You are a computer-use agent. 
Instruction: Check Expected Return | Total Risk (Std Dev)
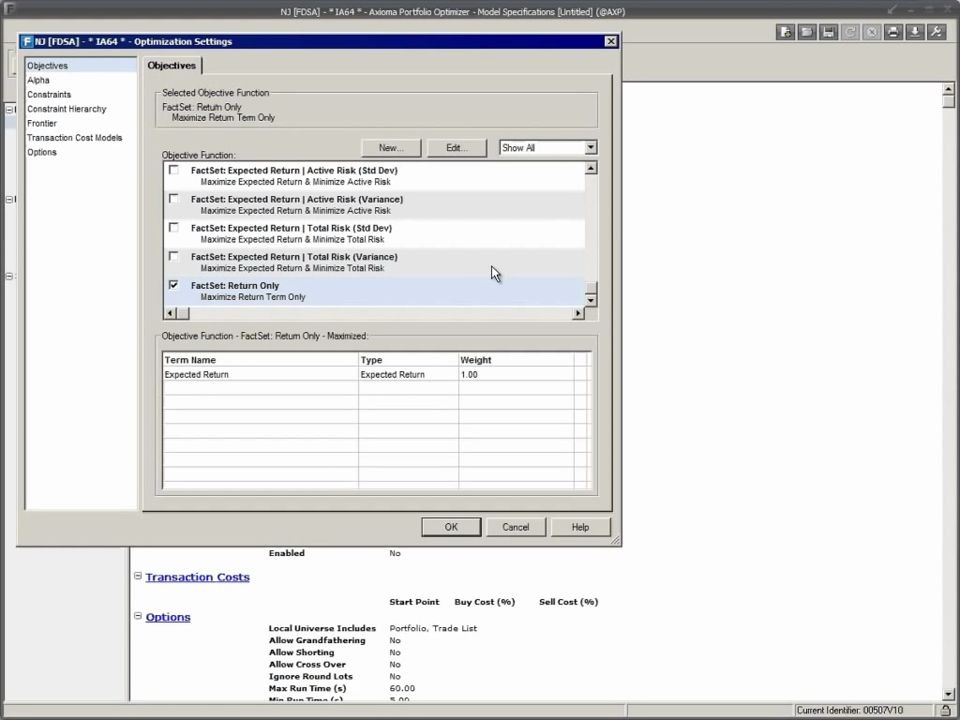(x=174, y=228)
